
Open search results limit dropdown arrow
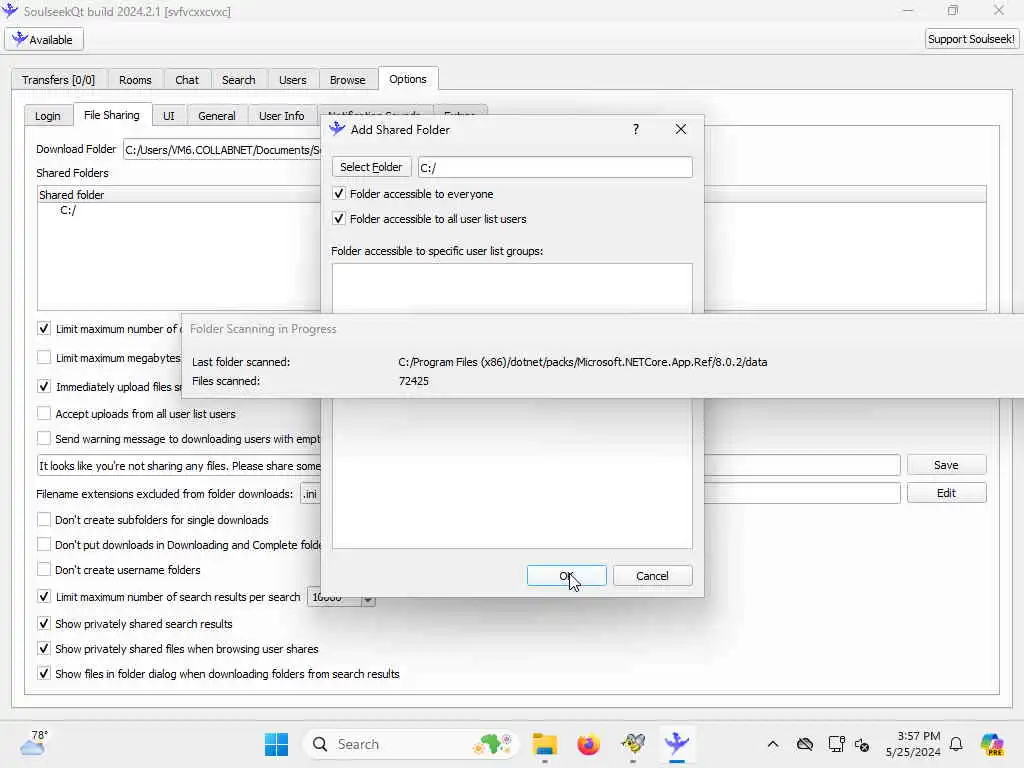coord(368,600)
